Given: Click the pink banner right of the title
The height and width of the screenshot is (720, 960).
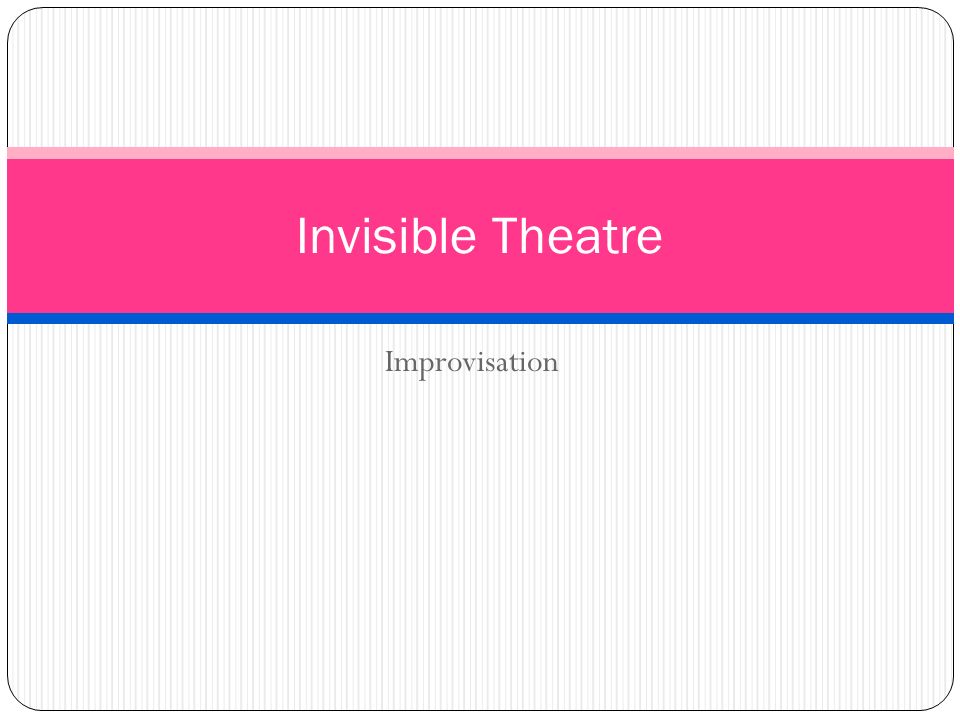Looking at the screenshot, I should point(808,236).
